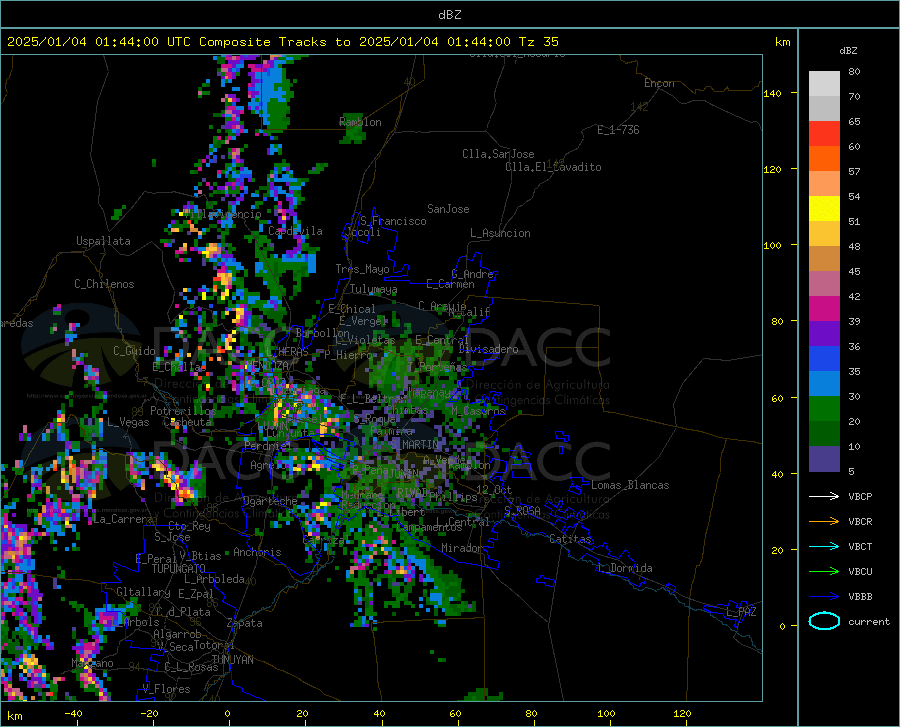The height and width of the screenshot is (727, 900).
Task: Click the SanJose location label
Action: (448, 209)
